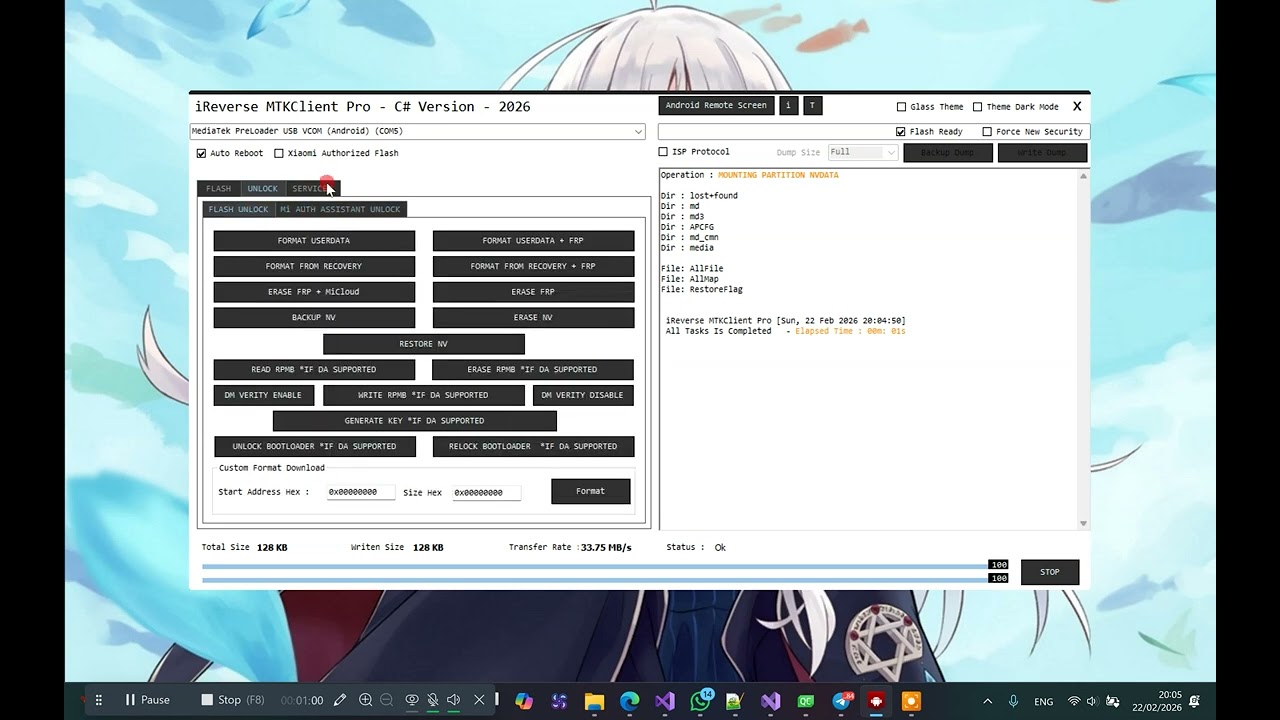
Task: Open File Explorer from the taskbar
Action: [594, 701]
